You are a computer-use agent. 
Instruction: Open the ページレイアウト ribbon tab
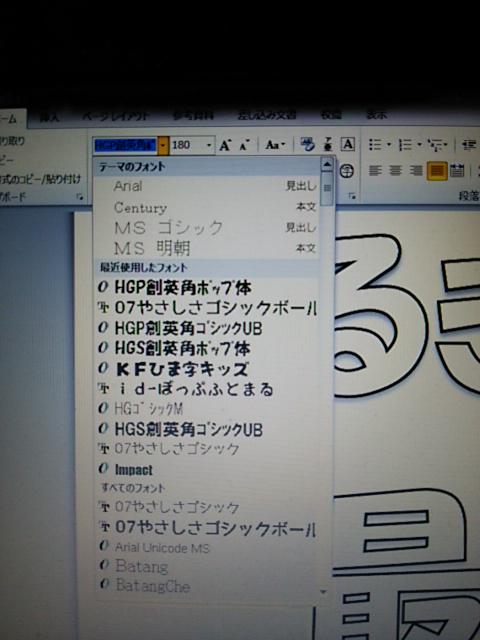point(116,116)
